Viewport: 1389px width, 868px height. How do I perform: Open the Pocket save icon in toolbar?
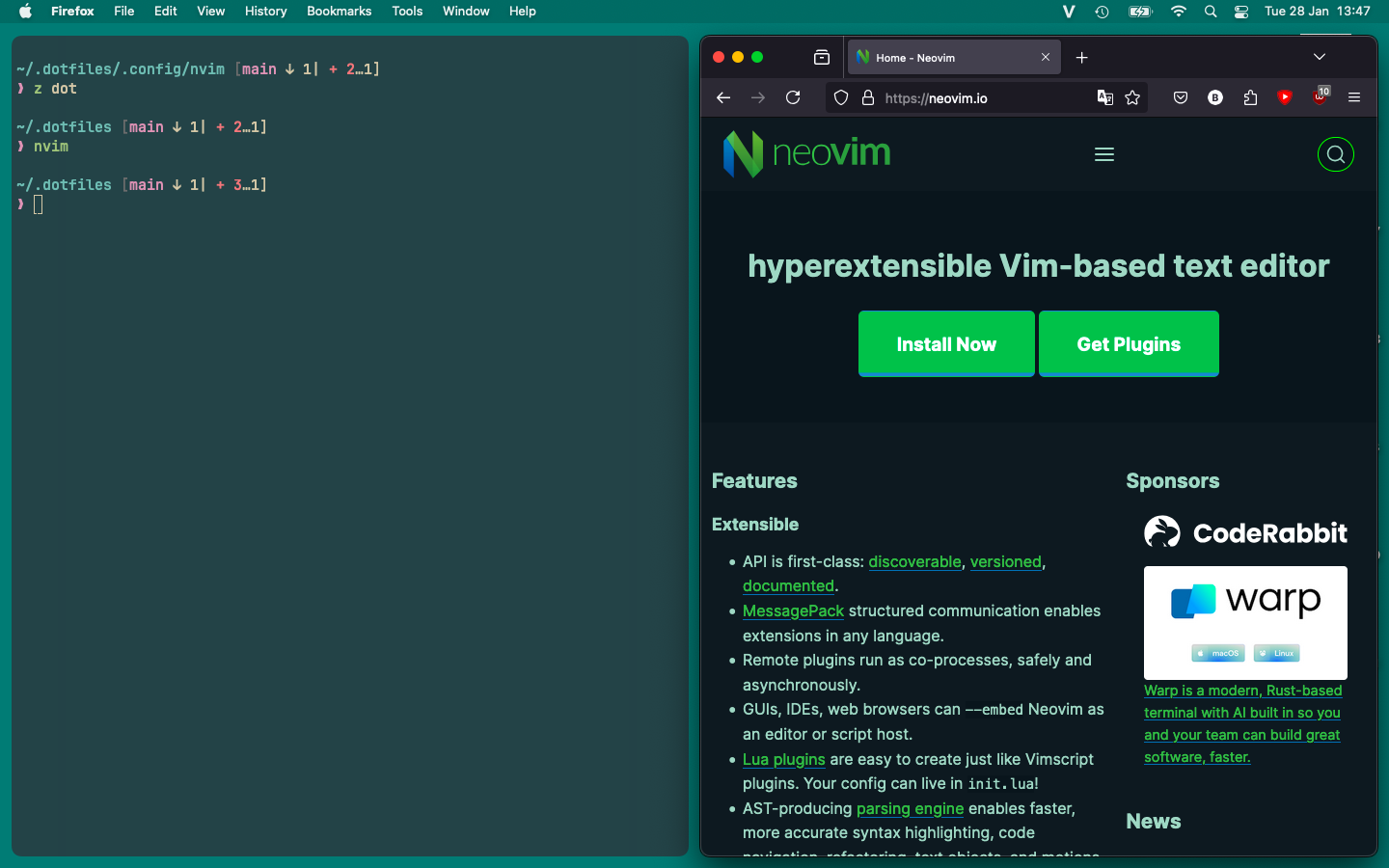point(1181,97)
